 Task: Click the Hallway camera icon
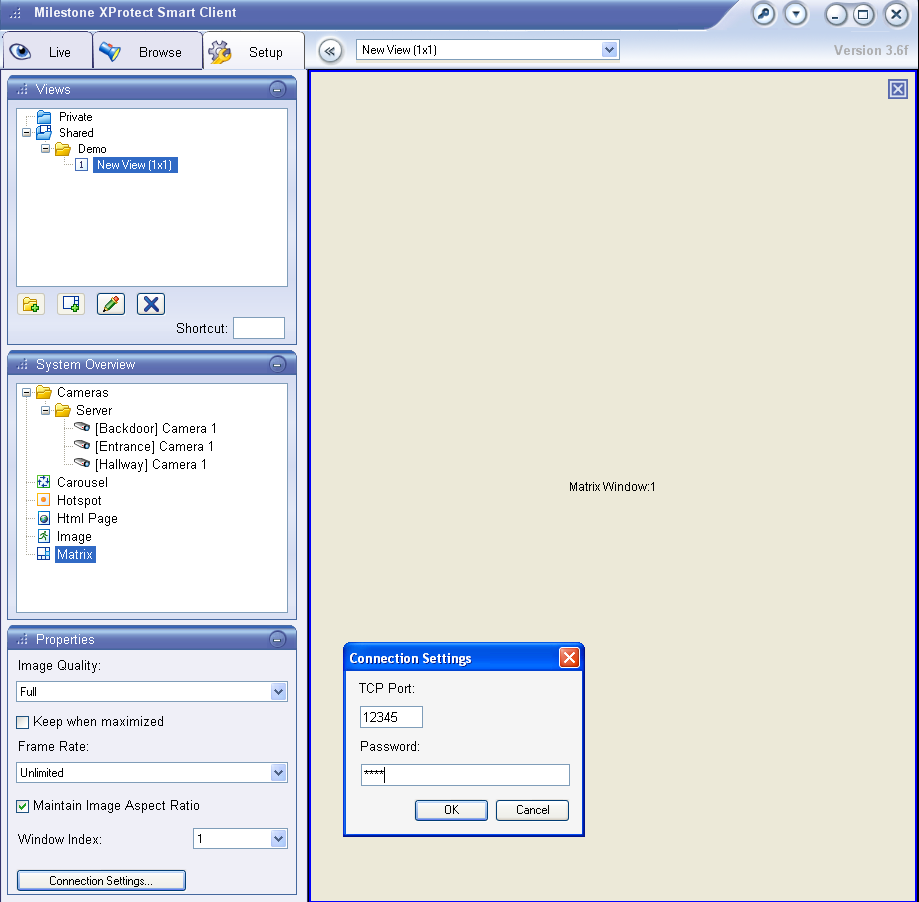(82, 463)
